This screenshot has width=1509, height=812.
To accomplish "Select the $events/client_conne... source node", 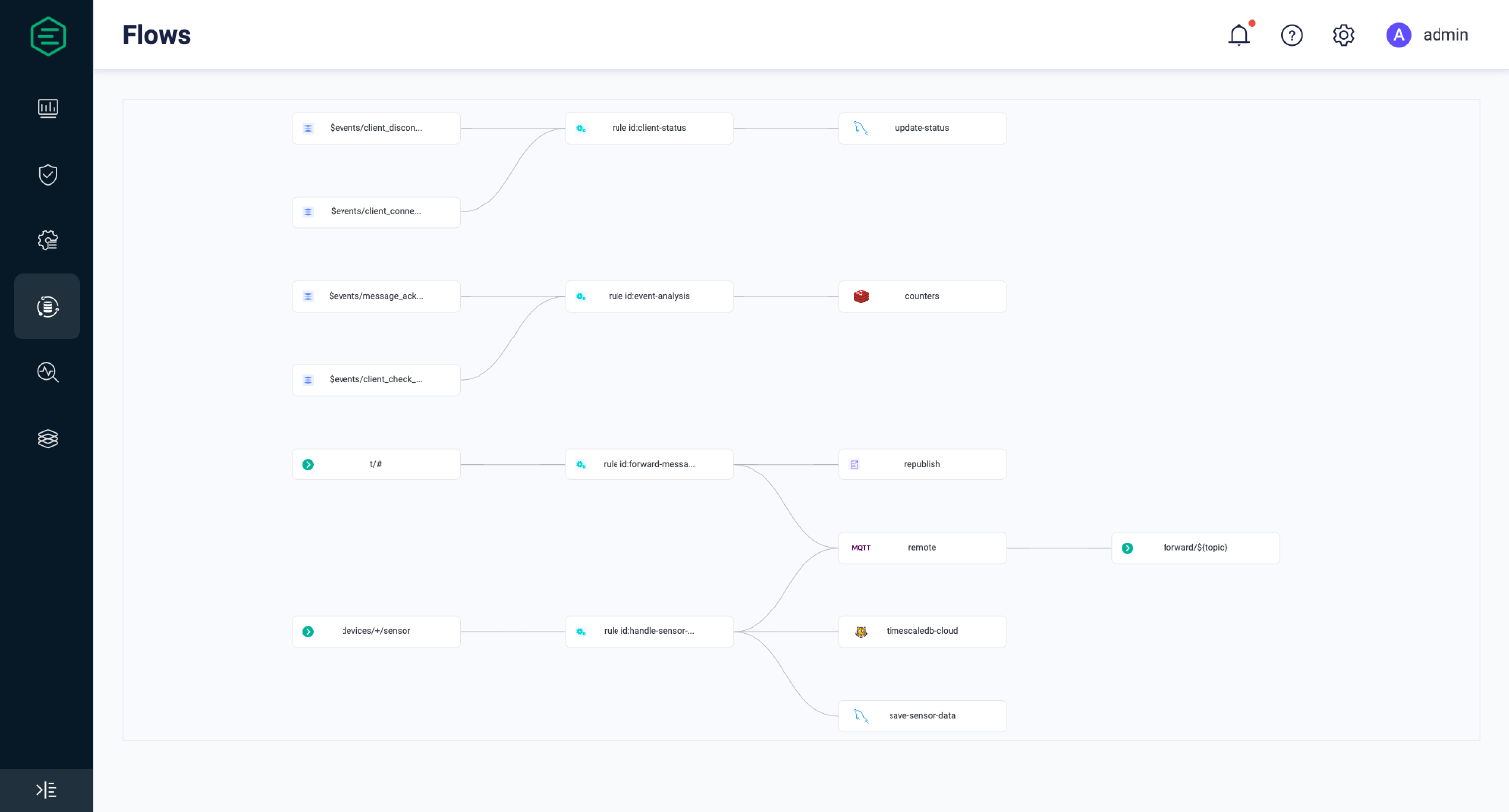I will click(x=376, y=212).
